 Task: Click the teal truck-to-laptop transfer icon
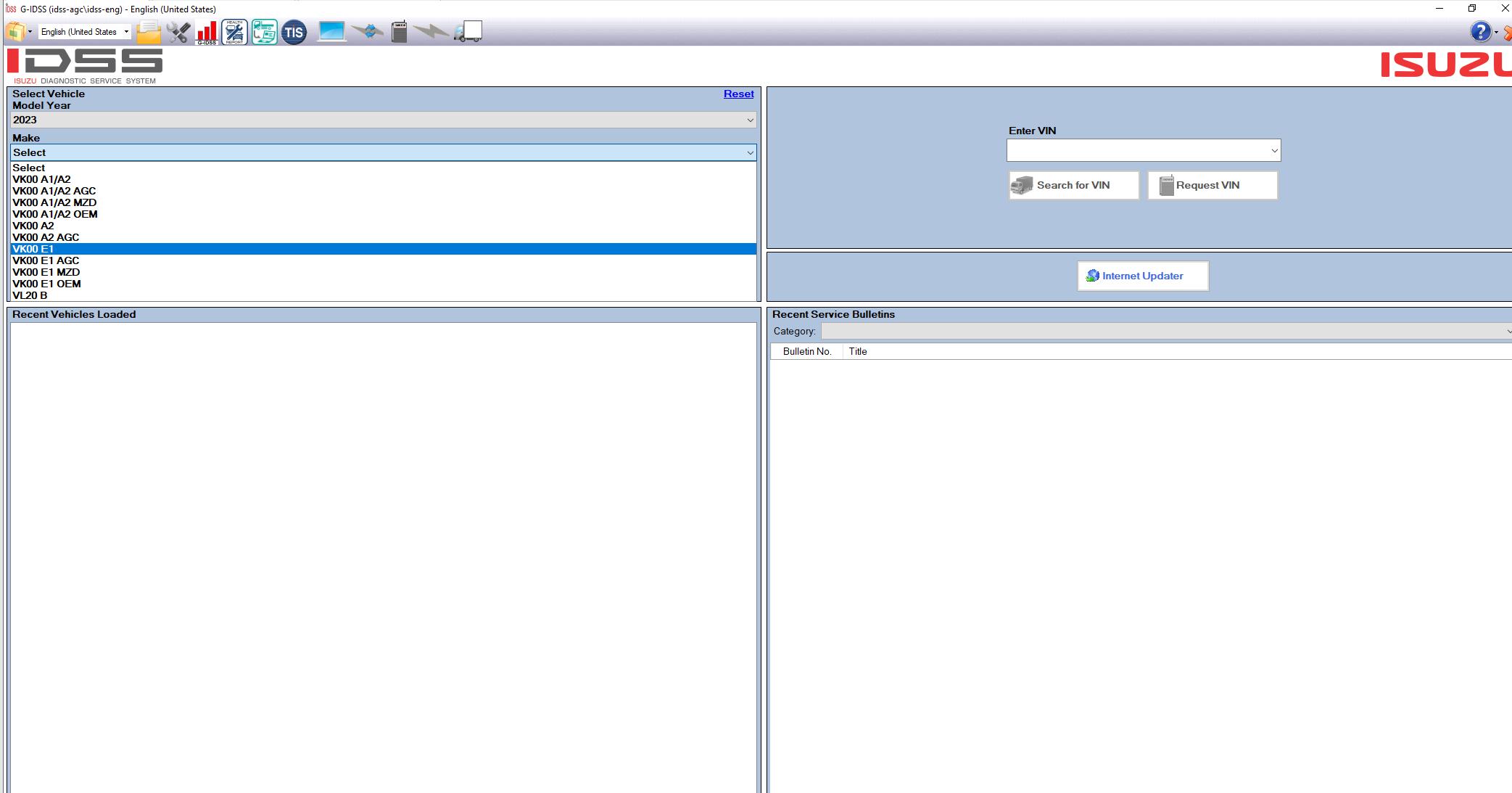264,32
